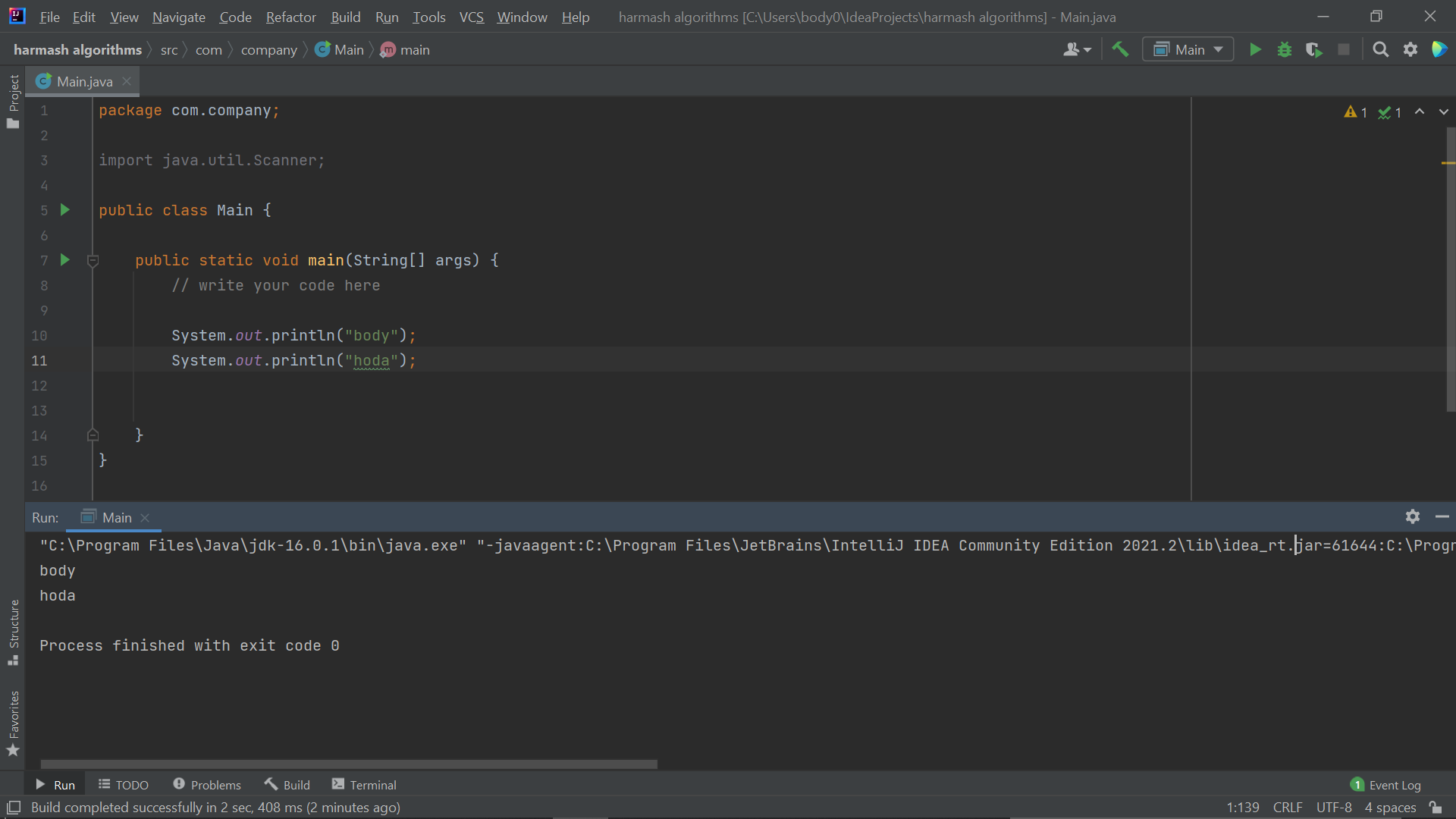Screen dimensions: 1456x819
Task: Close the Main.java editor tab
Action: tap(127, 81)
